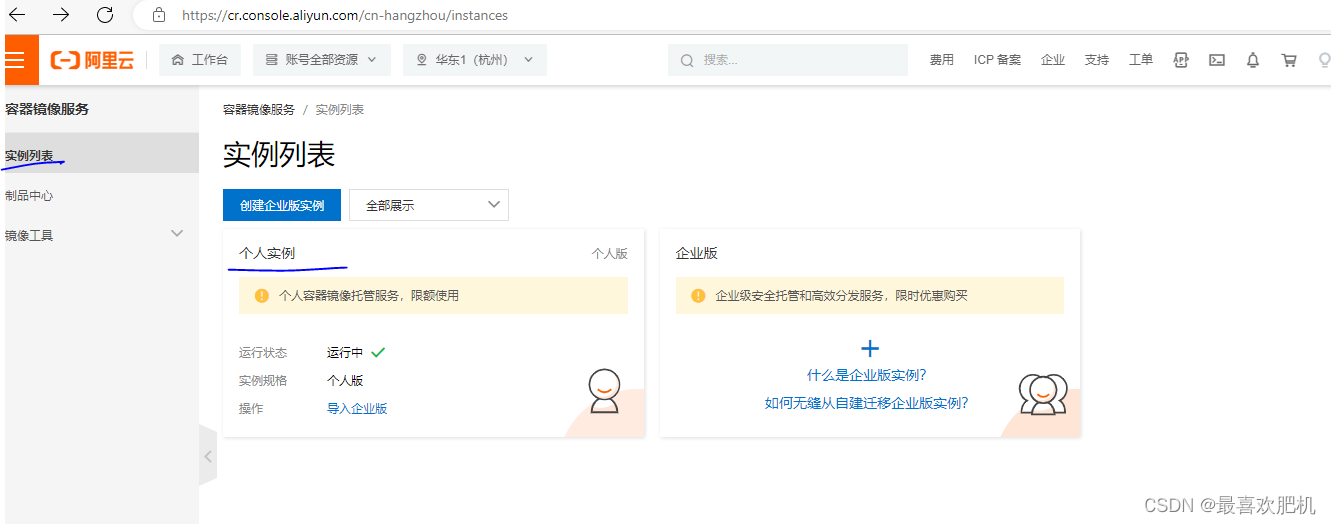
Task: Open the orange hamburger menu
Action: pyautogui.click(x=17, y=60)
